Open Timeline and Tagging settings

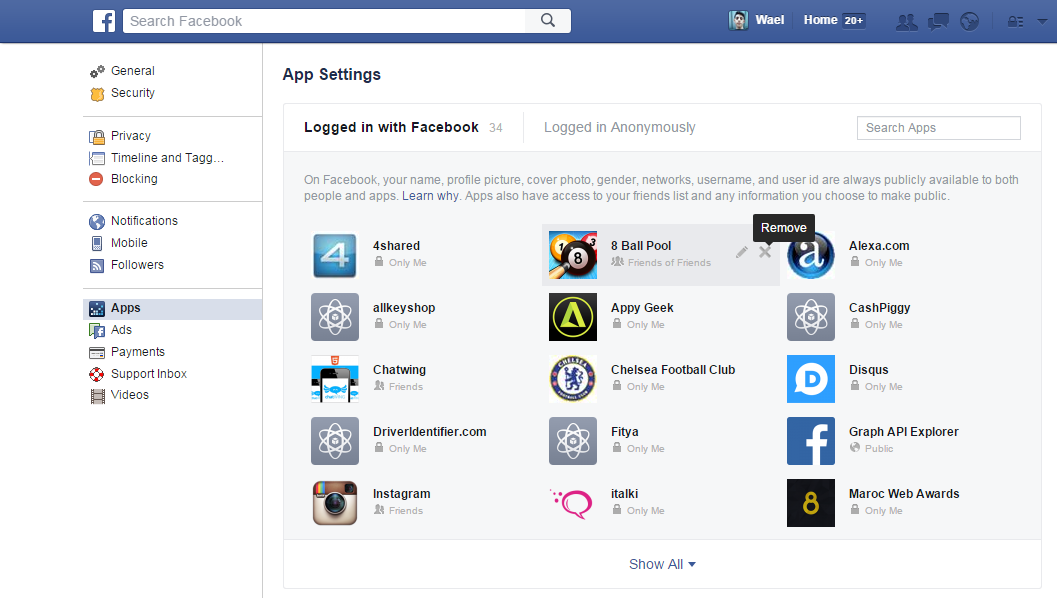(x=167, y=158)
